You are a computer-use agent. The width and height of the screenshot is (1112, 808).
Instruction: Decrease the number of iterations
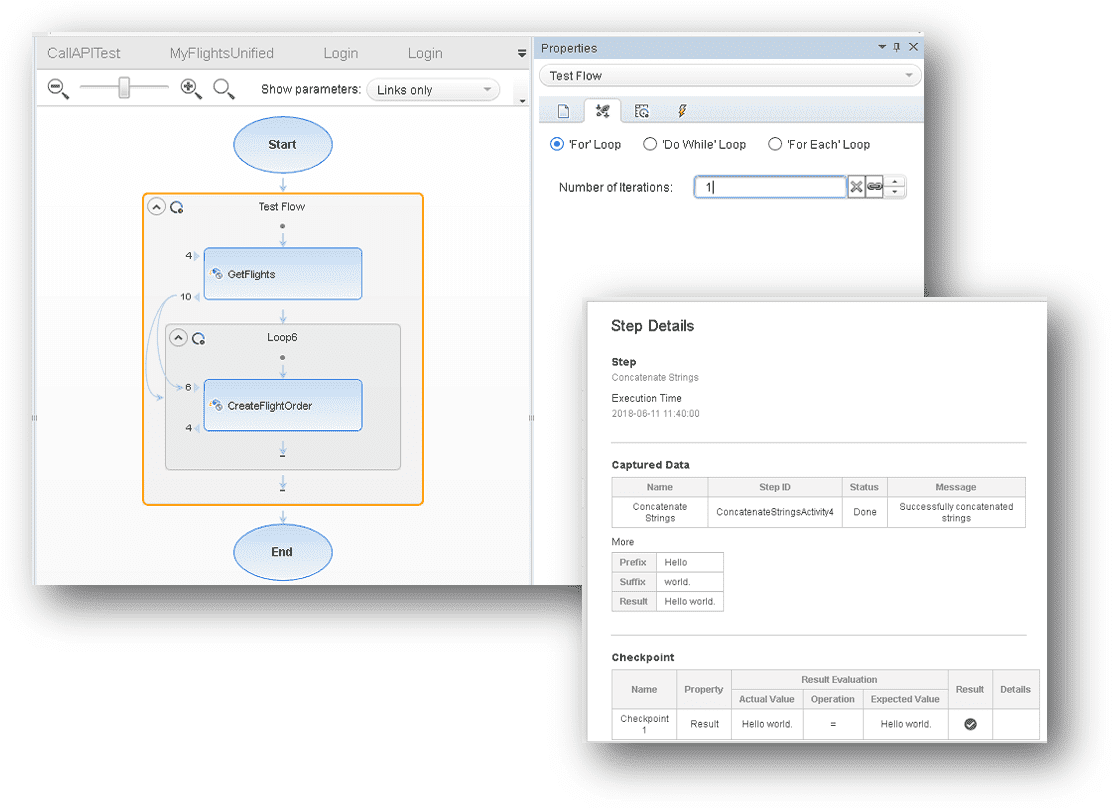[895, 193]
